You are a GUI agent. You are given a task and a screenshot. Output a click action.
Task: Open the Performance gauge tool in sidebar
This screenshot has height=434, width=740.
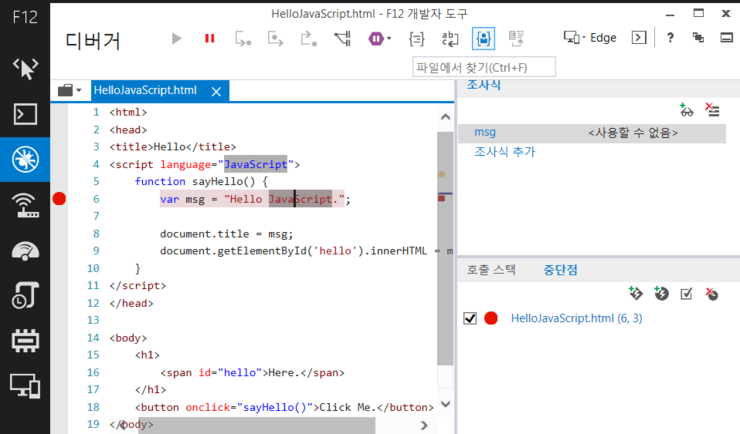pos(25,251)
